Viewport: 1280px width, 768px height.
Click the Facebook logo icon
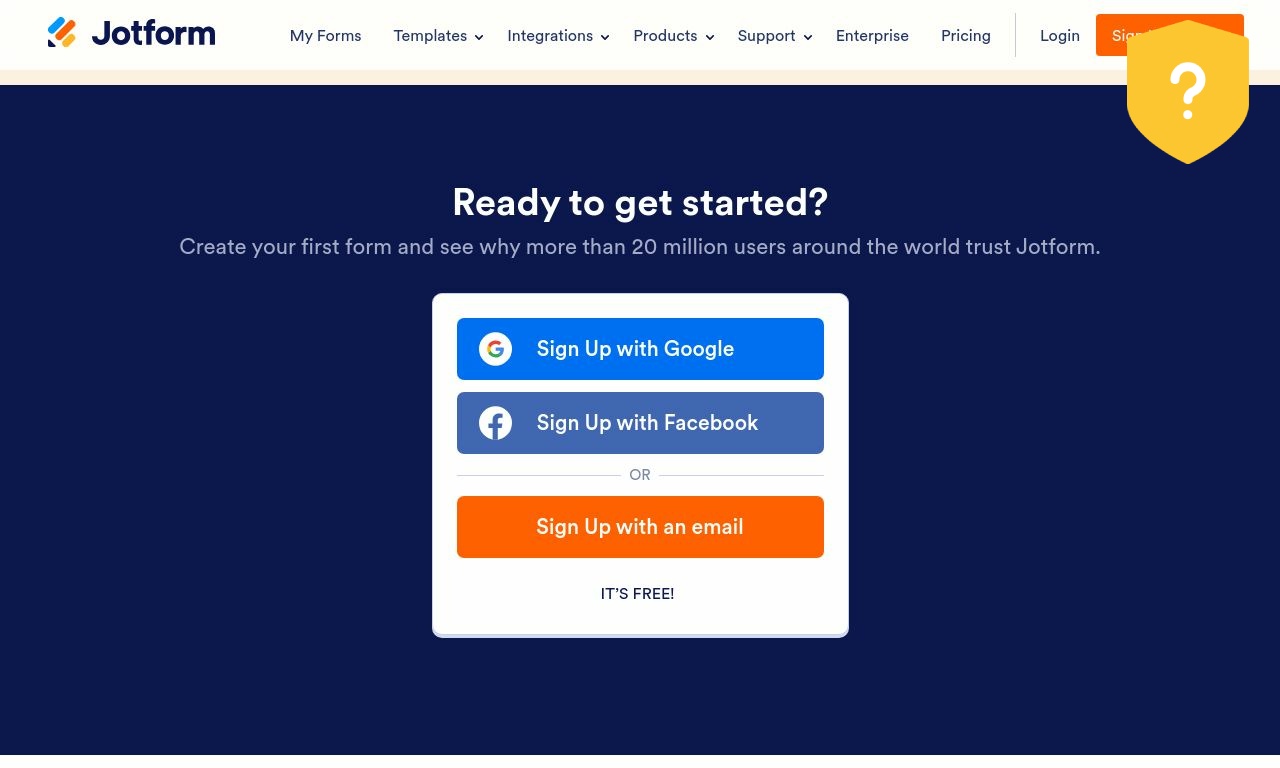click(495, 423)
